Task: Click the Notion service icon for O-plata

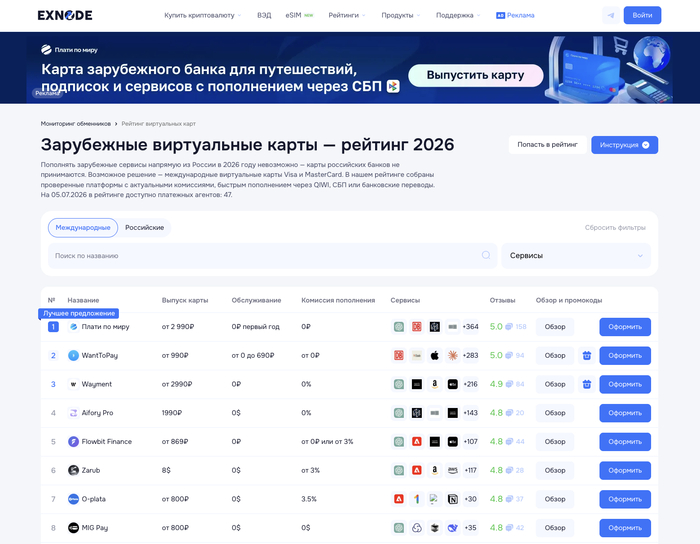Action: point(452,499)
